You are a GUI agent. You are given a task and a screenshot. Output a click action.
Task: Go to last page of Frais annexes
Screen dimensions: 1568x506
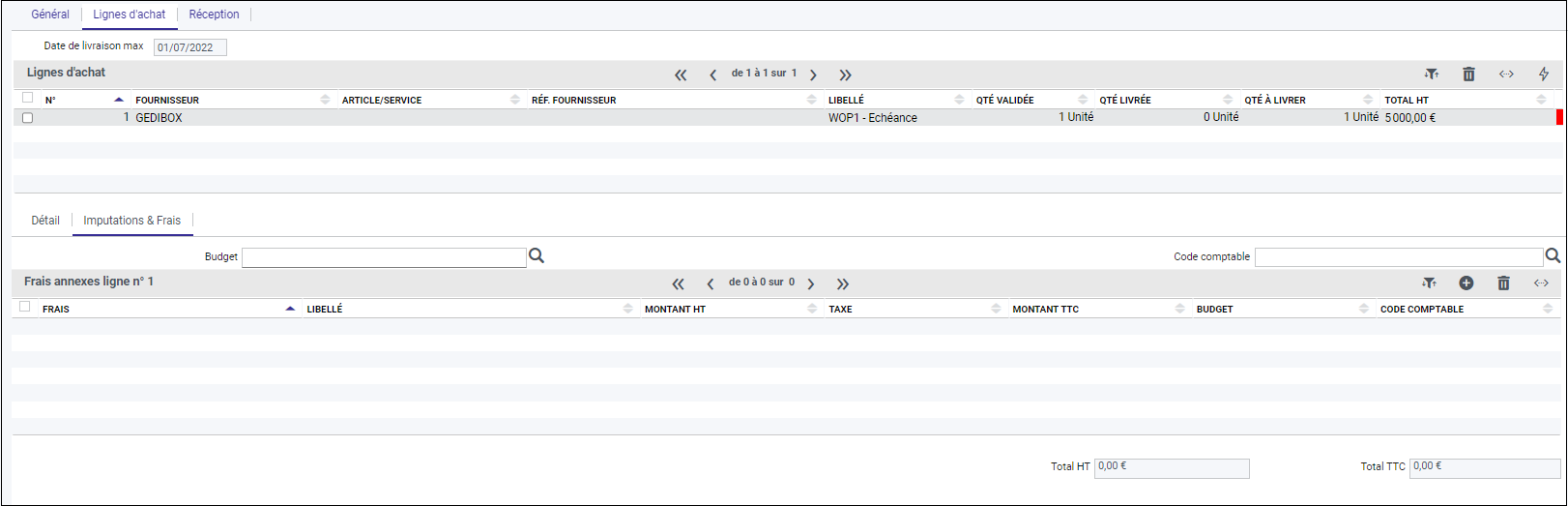(x=842, y=283)
